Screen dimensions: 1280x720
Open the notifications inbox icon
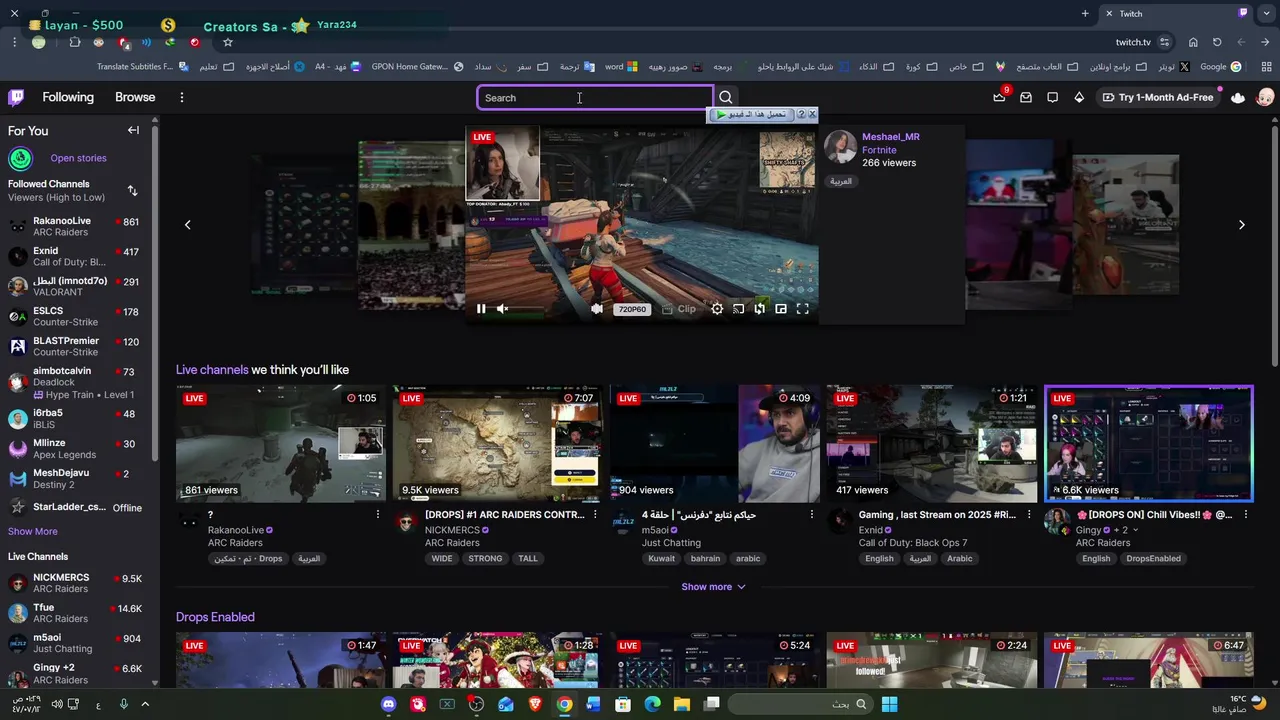[1026, 97]
